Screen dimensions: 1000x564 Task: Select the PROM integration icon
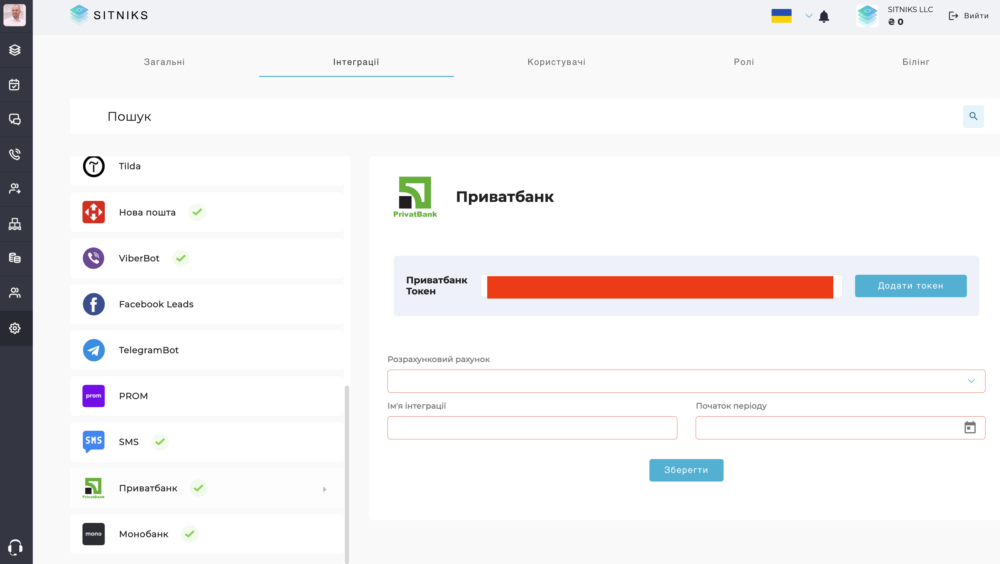(x=94, y=396)
